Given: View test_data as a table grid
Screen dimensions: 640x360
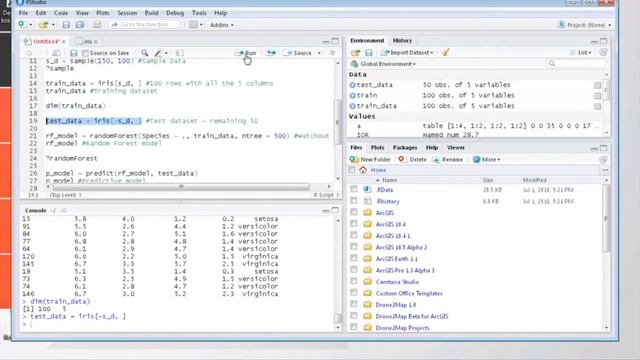Looking at the screenshot, I should (597, 85).
